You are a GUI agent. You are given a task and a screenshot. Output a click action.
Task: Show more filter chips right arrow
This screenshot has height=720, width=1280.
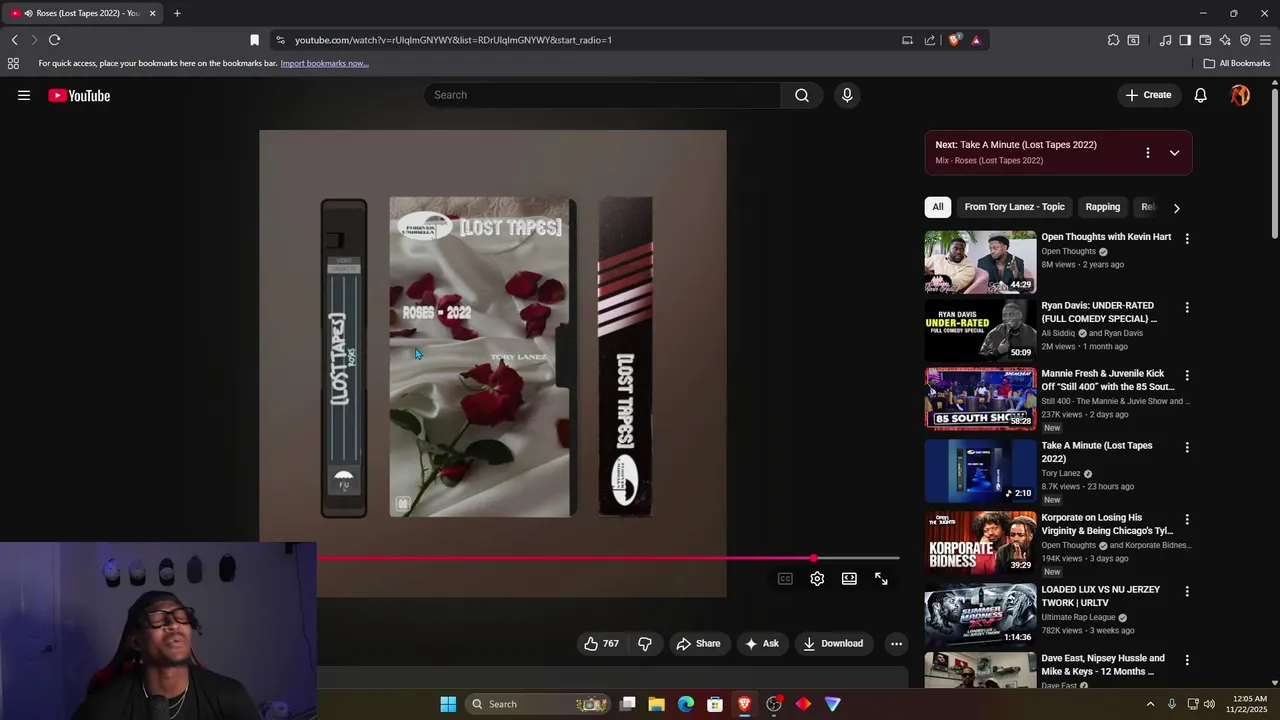pyautogui.click(x=1176, y=208)
